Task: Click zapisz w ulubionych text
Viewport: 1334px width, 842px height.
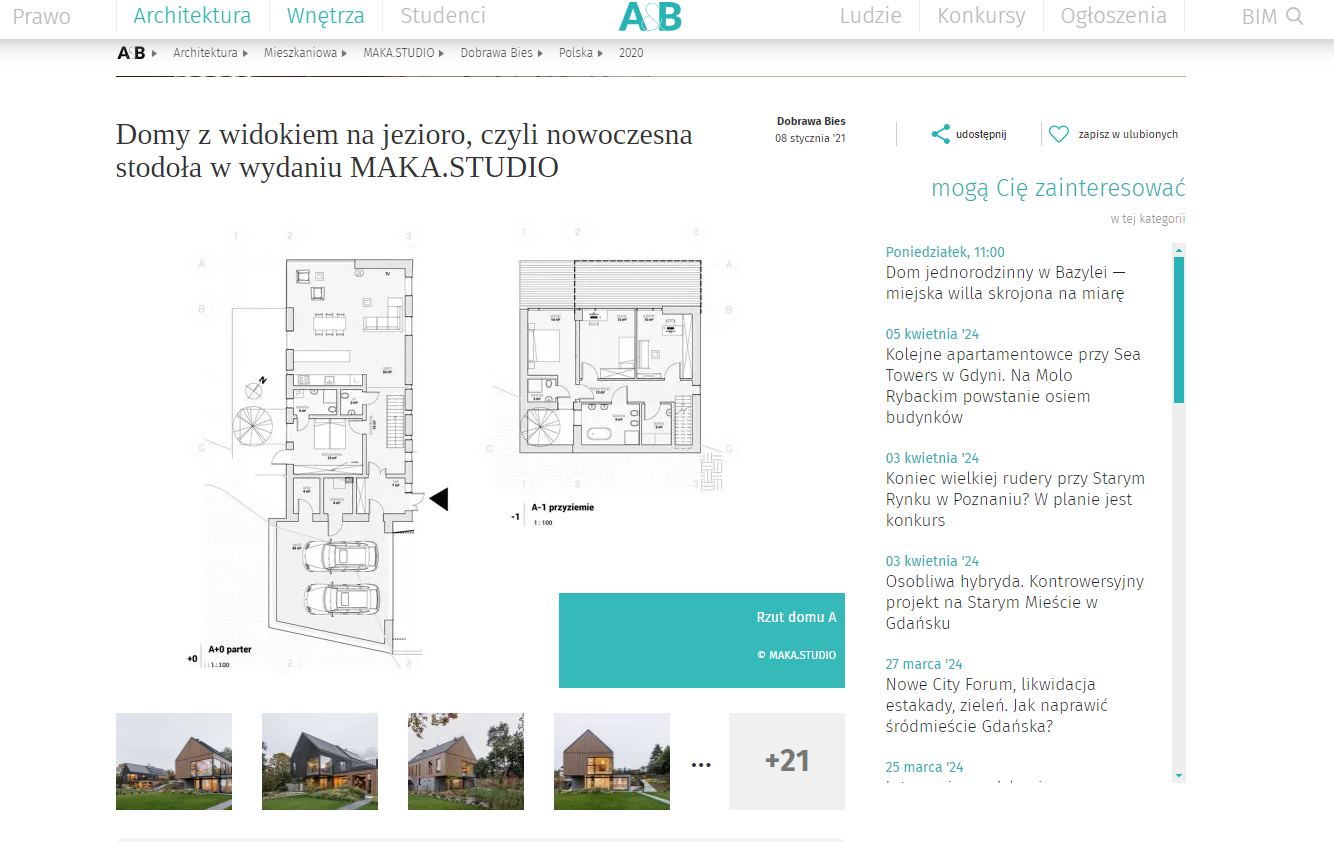Action: pyautogui.click(x=1128, y=134)
